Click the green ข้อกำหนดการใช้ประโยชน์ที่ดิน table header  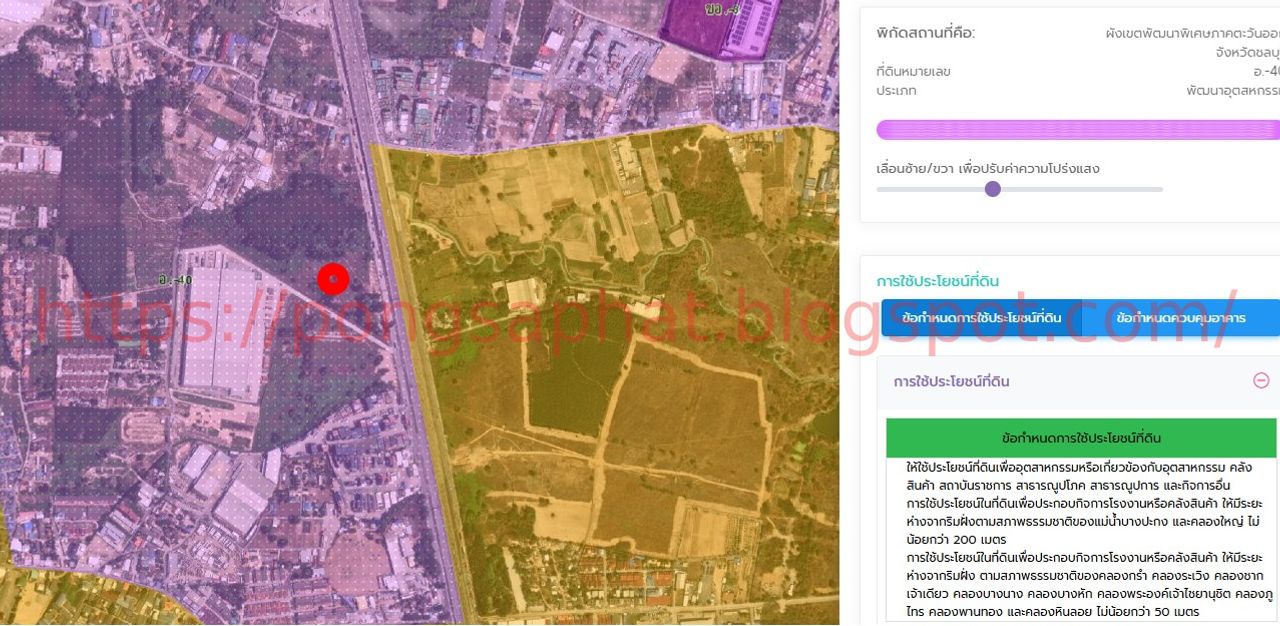point(1081,438)
